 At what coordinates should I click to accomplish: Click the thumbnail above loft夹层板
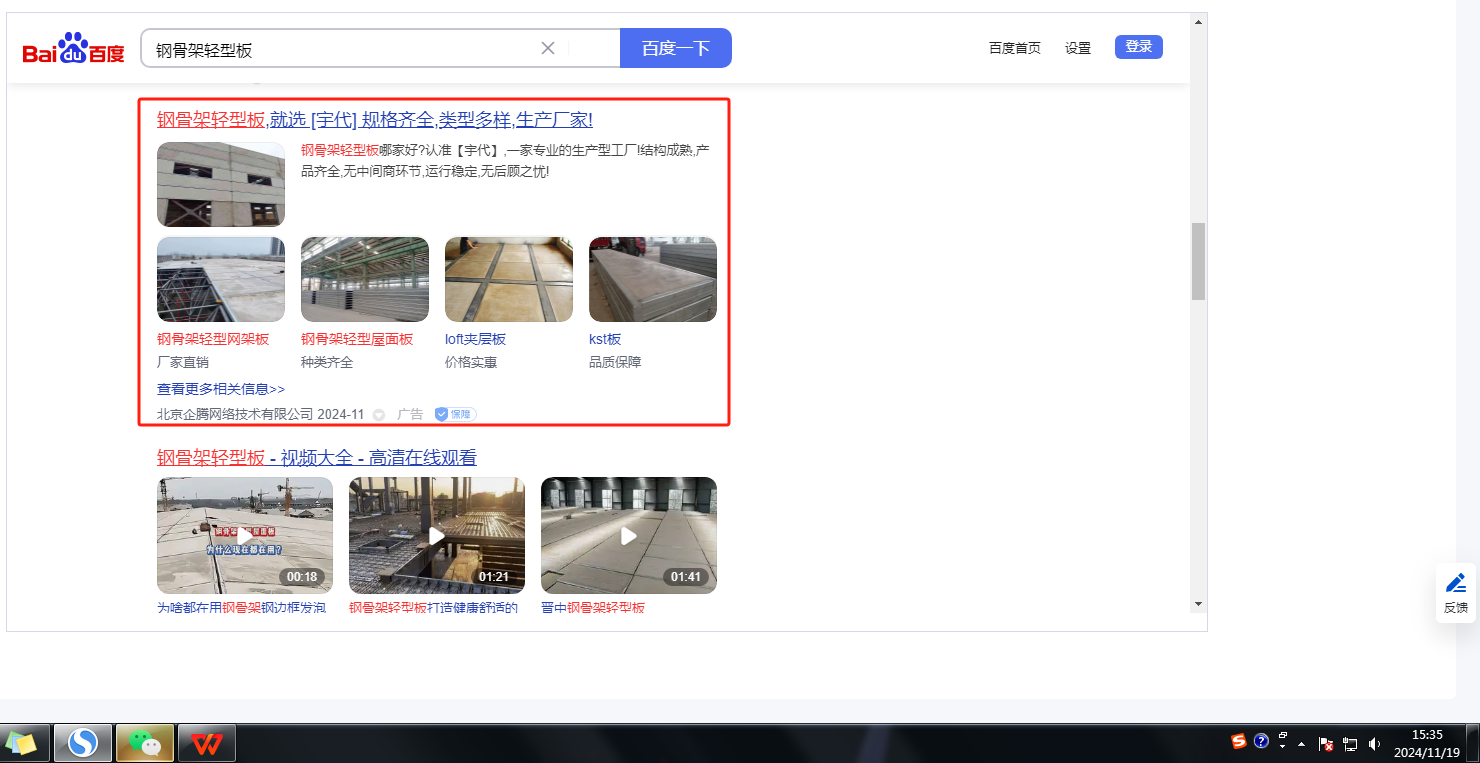pyautogui.click(x=509, y=279)
